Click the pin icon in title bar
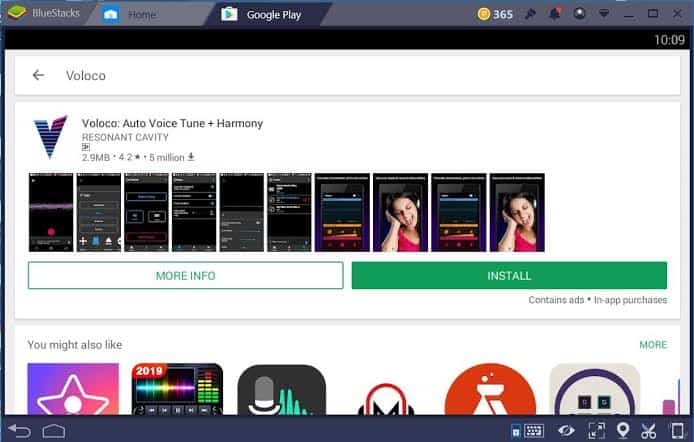This screenshot has width=694, height=442. [x=530, y=14]
